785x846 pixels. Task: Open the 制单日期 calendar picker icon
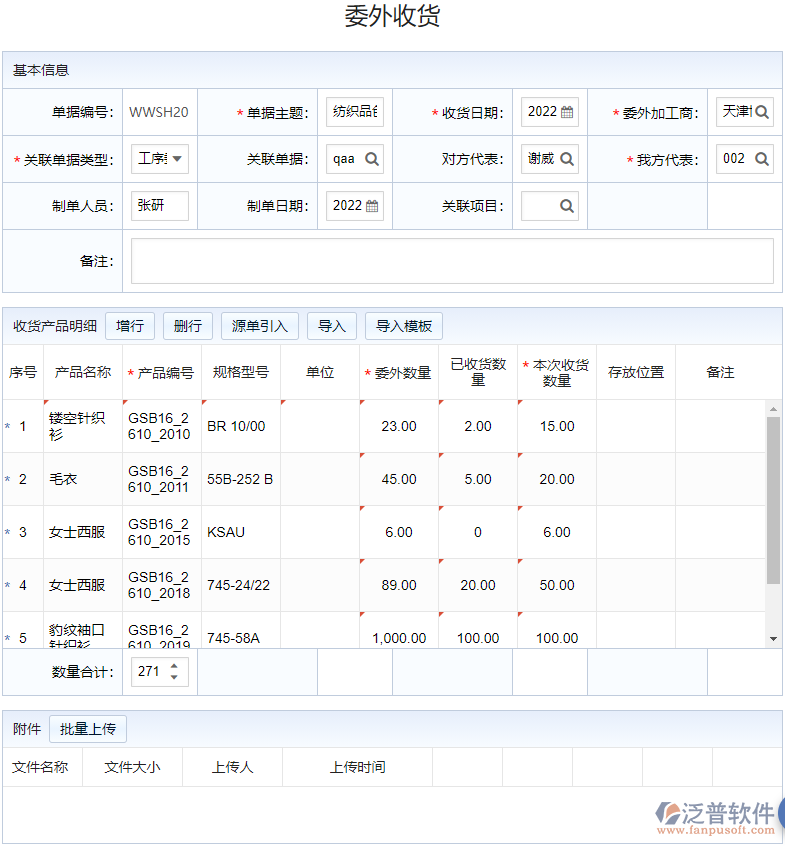pyautogui.click(x=372, y=206)
